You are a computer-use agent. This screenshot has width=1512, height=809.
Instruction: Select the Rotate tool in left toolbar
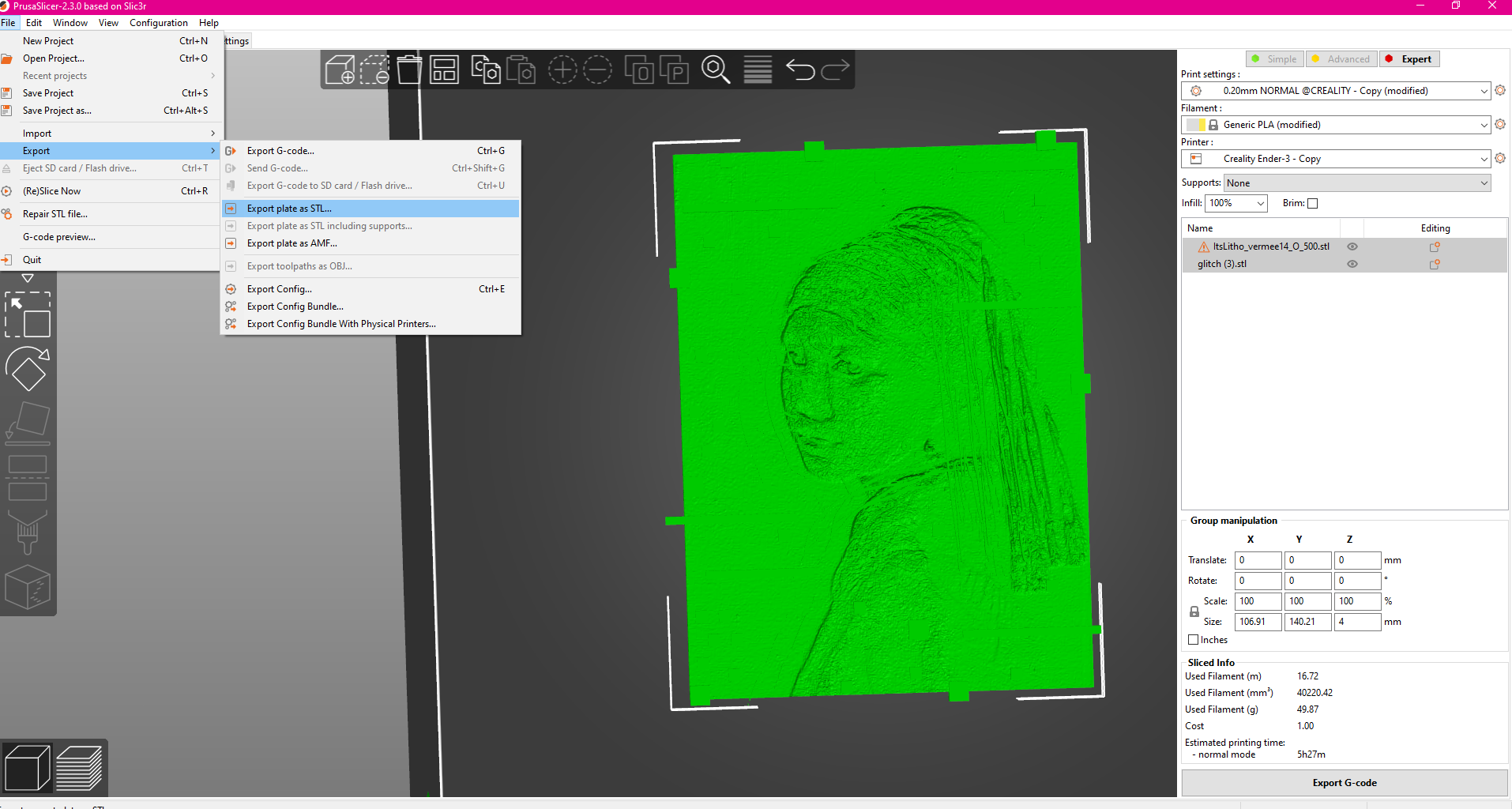point(28,368)
